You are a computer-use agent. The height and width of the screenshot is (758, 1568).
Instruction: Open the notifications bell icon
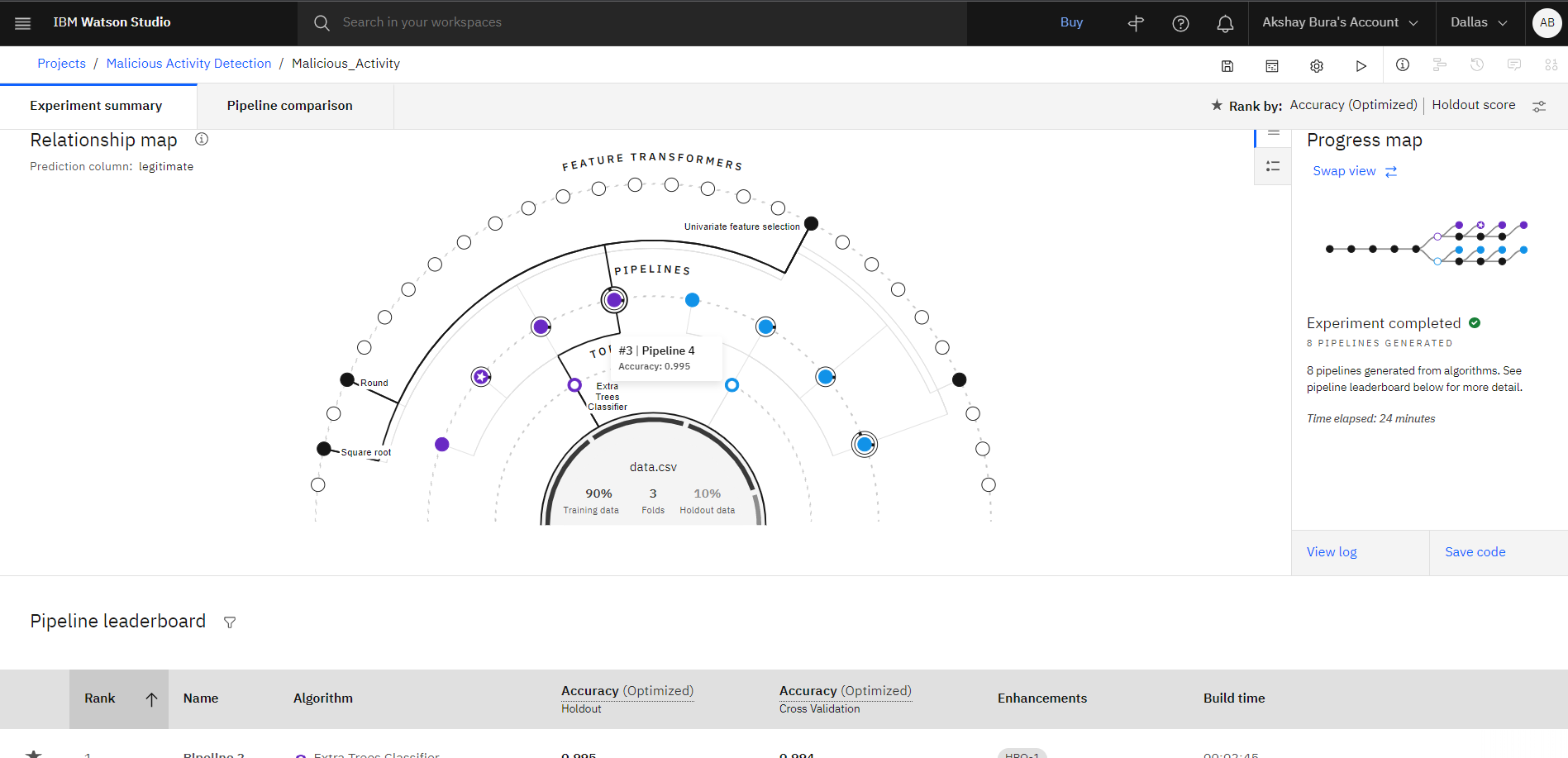[1225, 22]
